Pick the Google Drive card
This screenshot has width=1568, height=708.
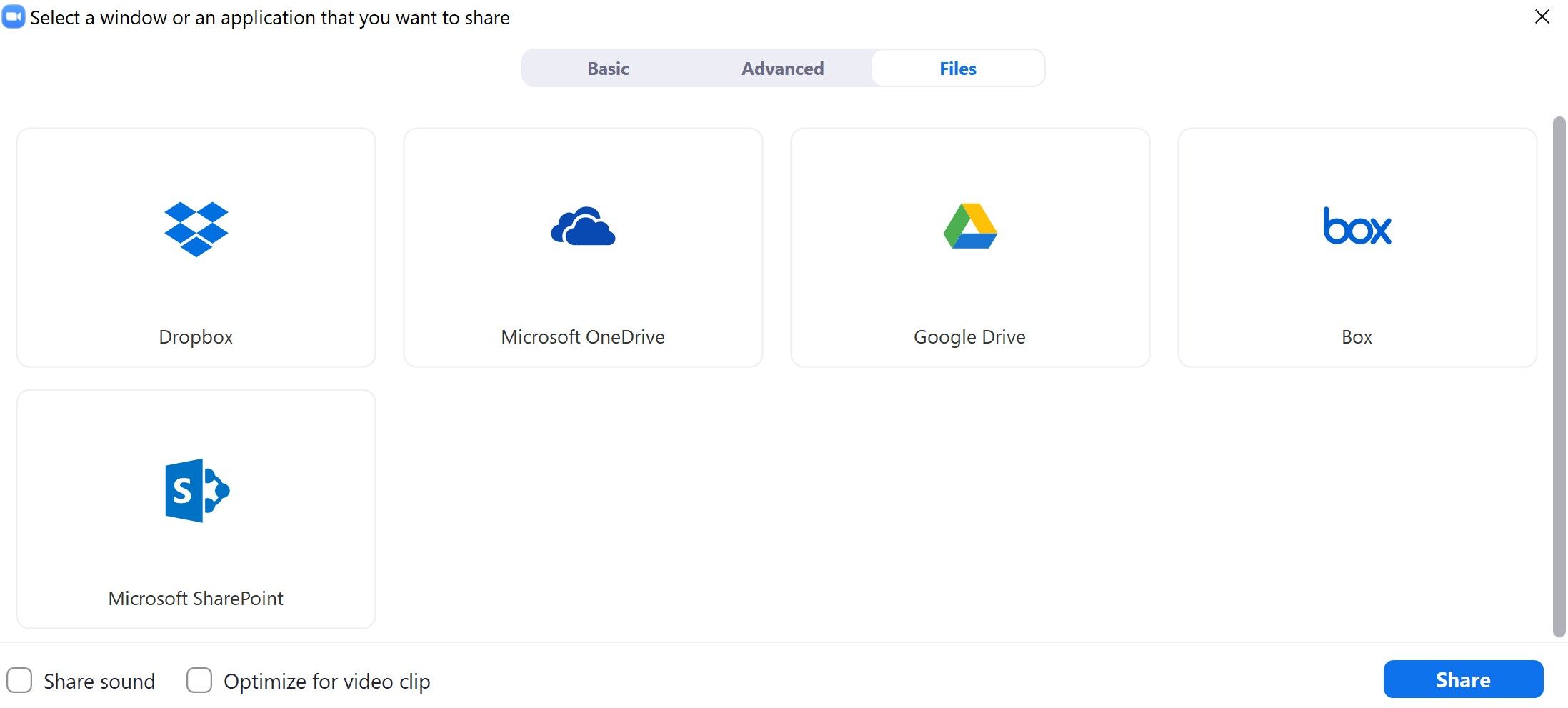click(x=969, y=246)
